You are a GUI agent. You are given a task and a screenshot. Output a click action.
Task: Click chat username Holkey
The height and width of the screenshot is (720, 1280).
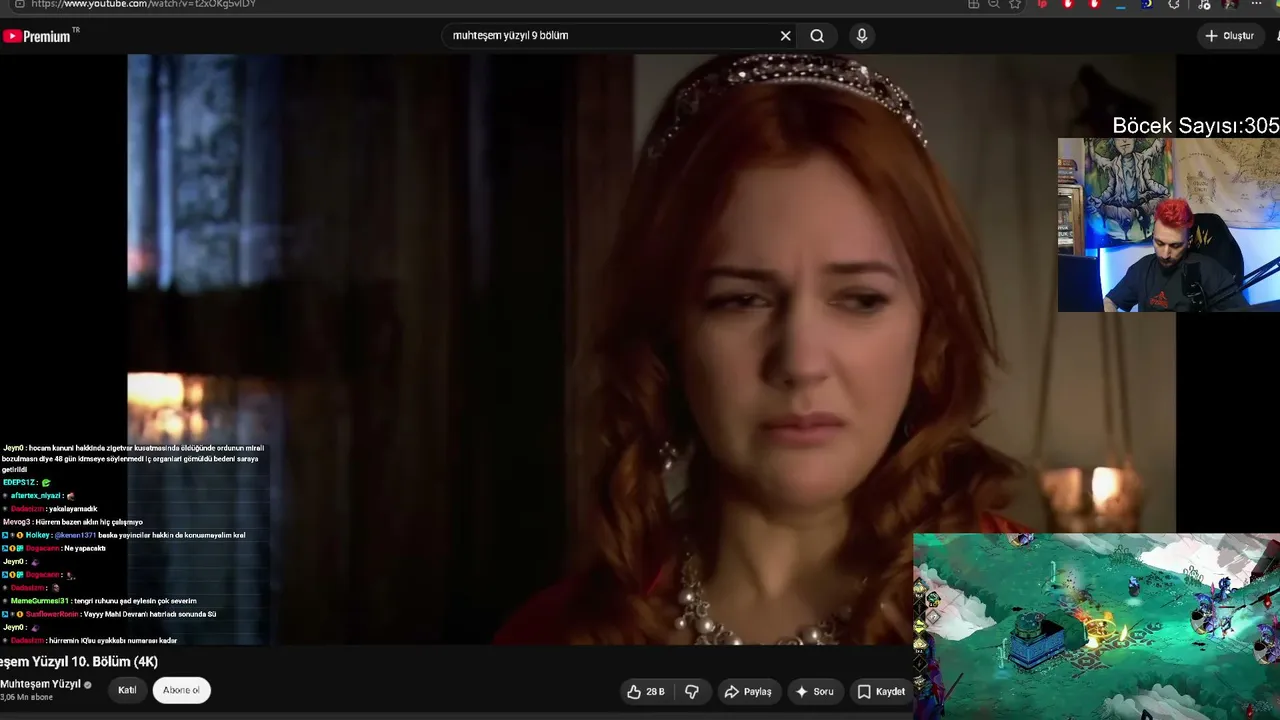[37, 535]
